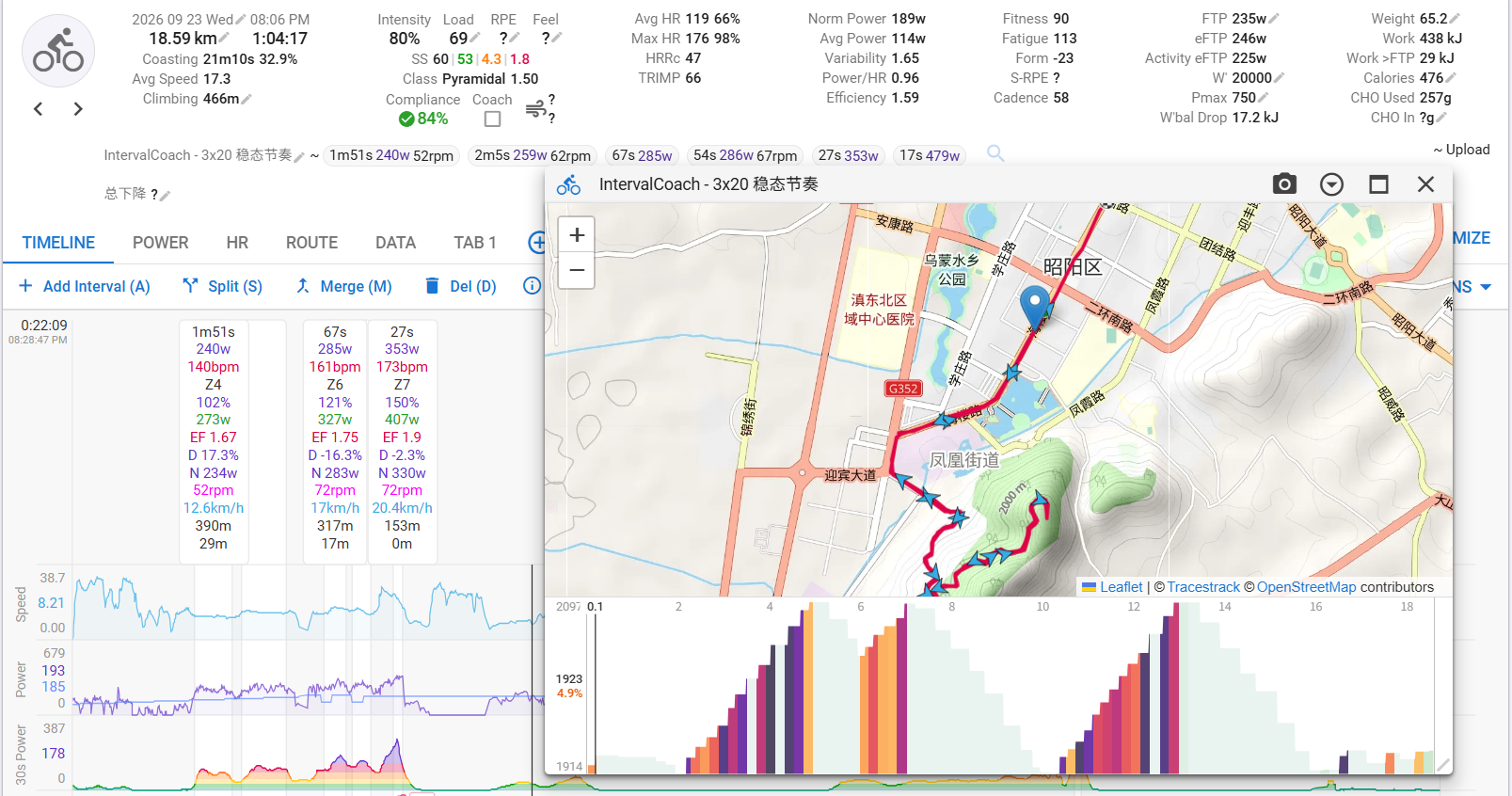Screen dimensions: 1512x796
Task: Click Merge (M) button
Action: [343, 286]
